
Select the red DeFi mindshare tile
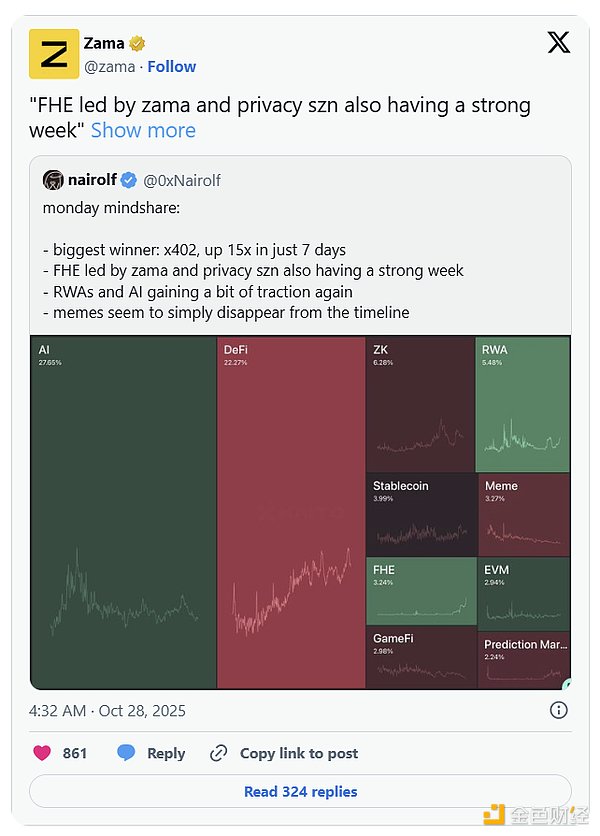pos(291,512)
